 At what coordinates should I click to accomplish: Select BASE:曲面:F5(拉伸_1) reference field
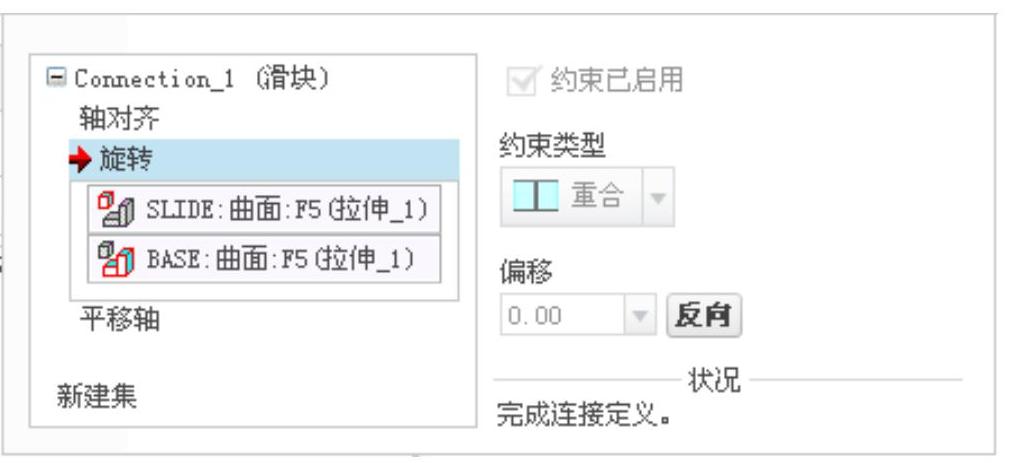(264, 259)
